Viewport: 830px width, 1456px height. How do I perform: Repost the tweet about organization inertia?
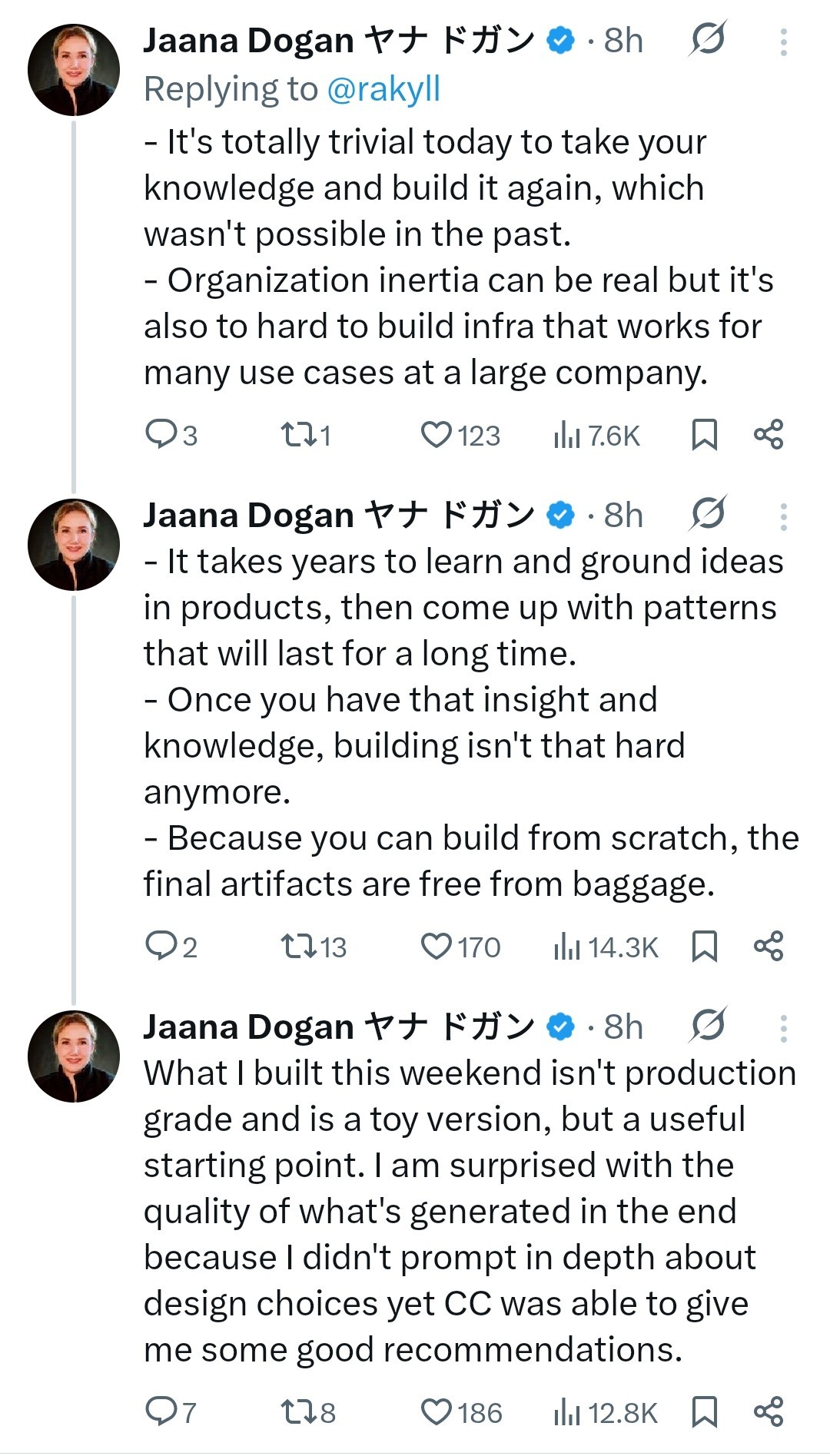297,435
